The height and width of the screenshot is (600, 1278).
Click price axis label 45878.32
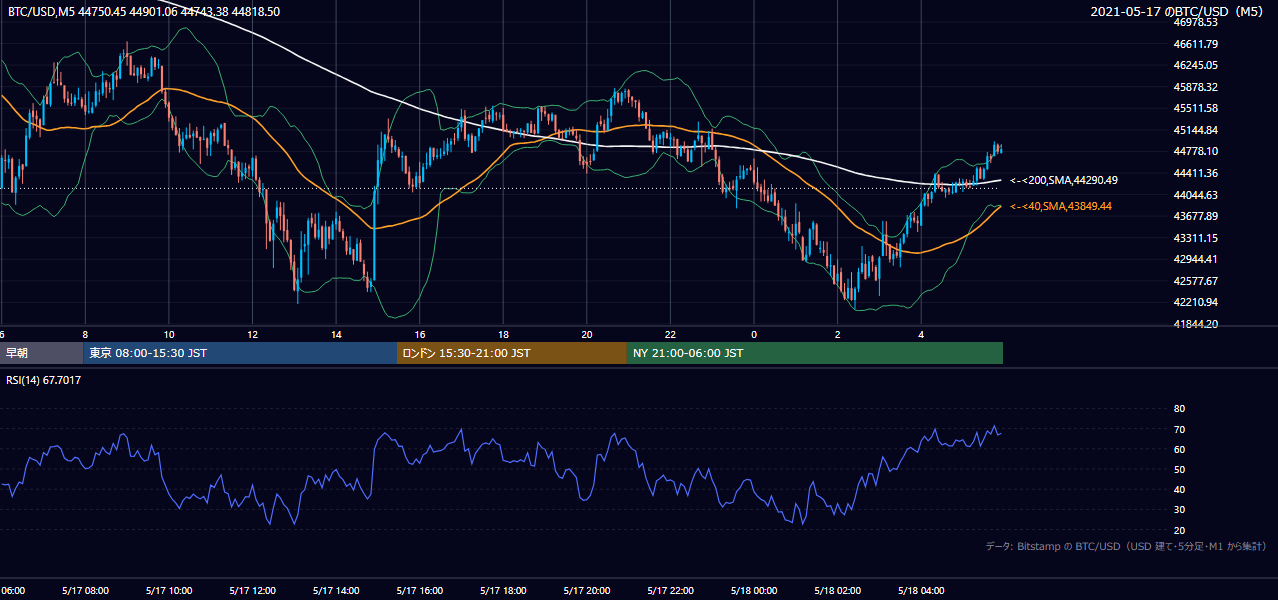[1196, 87]
